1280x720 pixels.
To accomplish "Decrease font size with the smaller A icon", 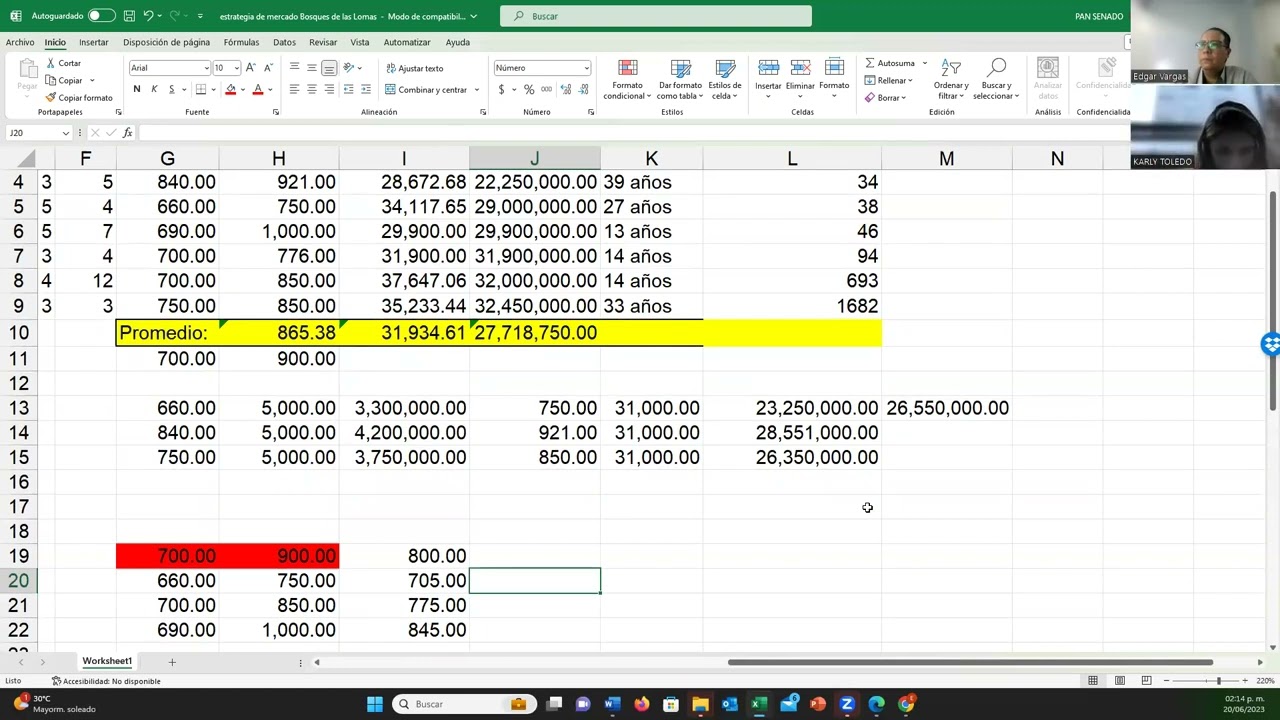I will 267,68.
